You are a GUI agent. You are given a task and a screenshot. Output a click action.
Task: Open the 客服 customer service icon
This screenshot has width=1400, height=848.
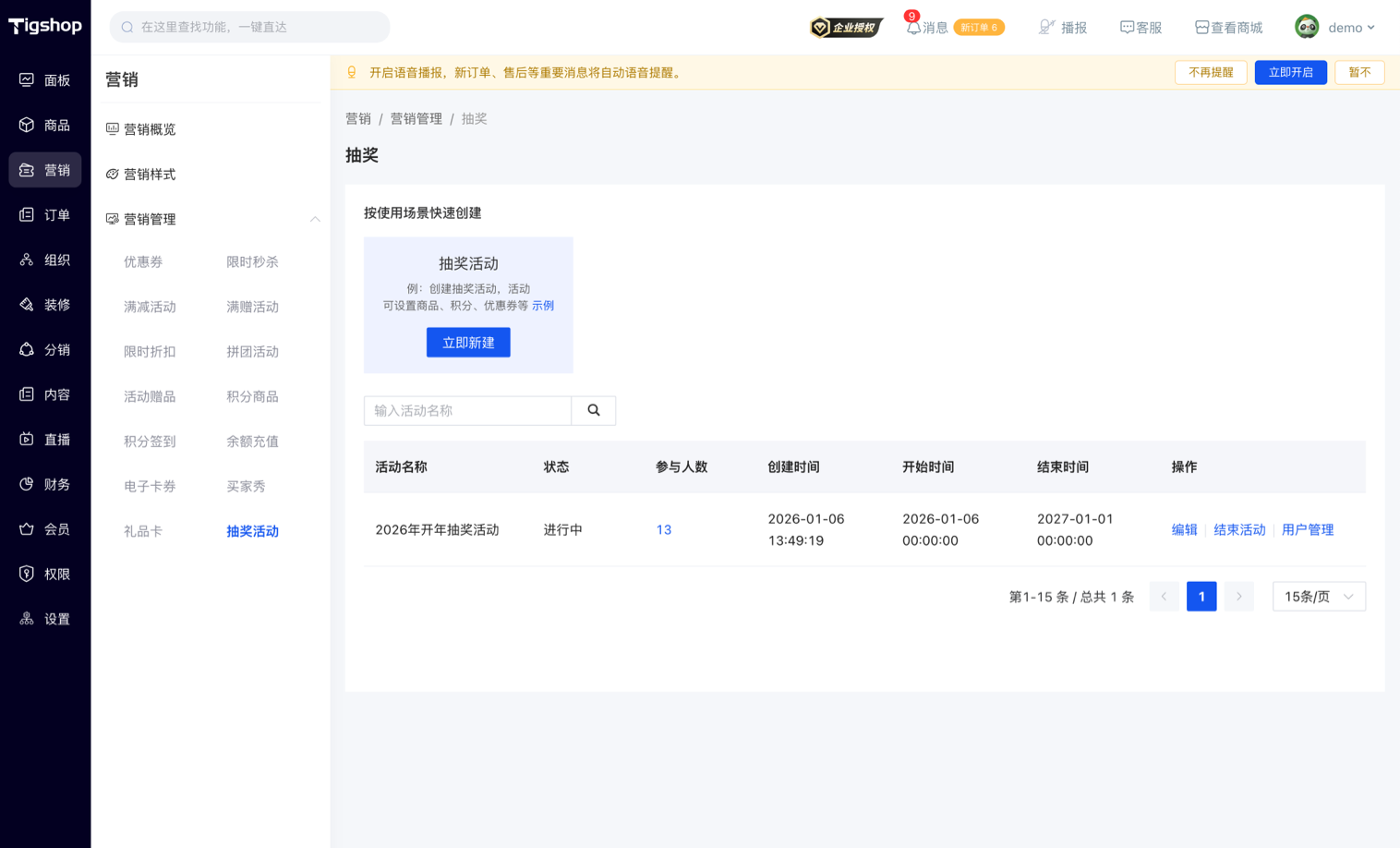tap(1127, 28)
